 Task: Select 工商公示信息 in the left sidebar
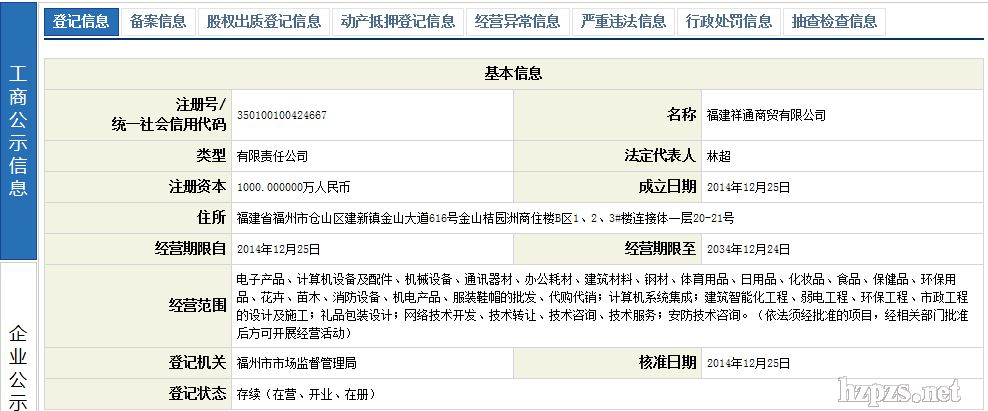pos(18,130)
